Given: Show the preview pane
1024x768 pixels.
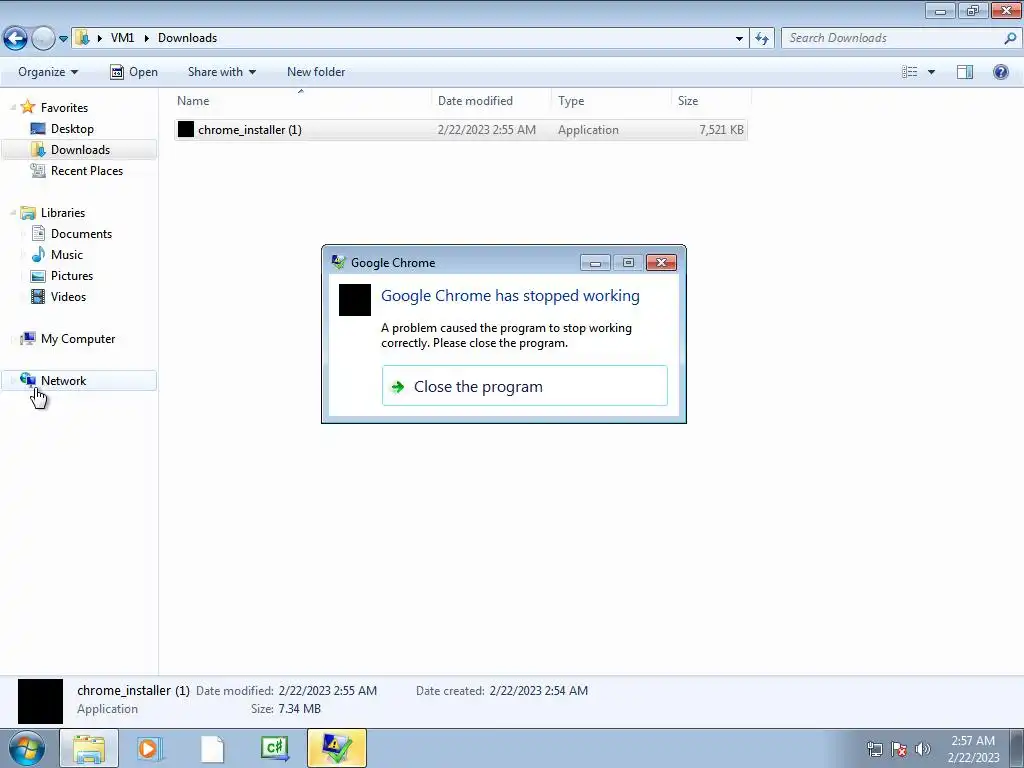Looking at the screenshot, I should 965,72.
